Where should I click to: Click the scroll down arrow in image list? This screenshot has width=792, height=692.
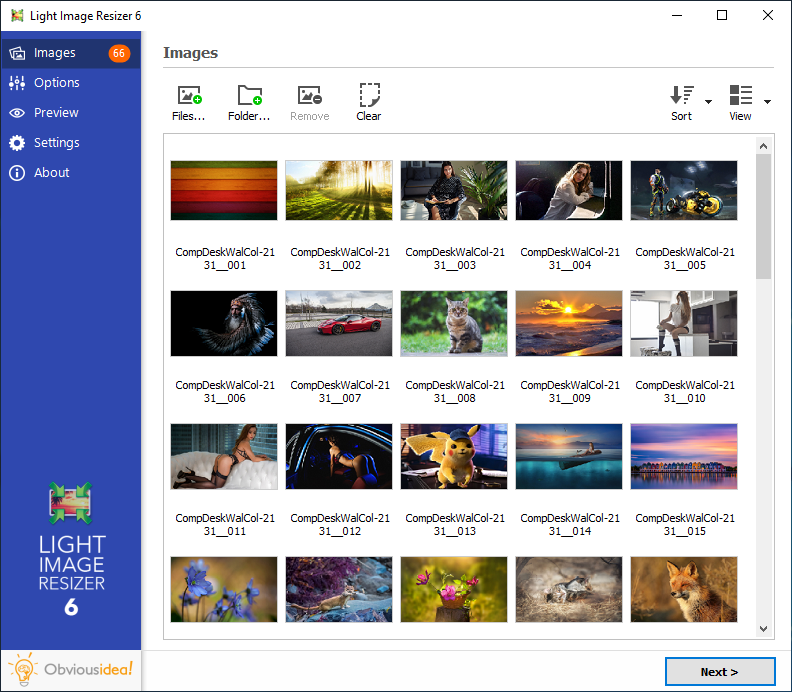764,628
